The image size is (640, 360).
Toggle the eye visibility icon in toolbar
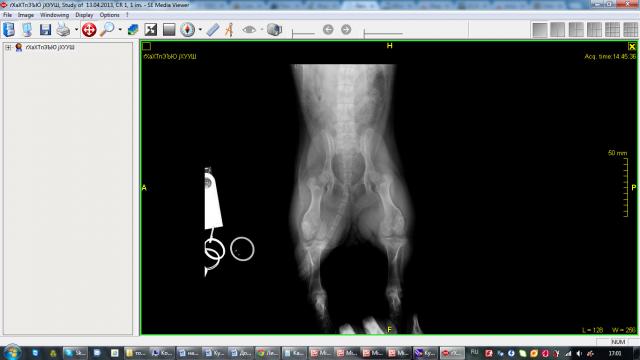249,30
